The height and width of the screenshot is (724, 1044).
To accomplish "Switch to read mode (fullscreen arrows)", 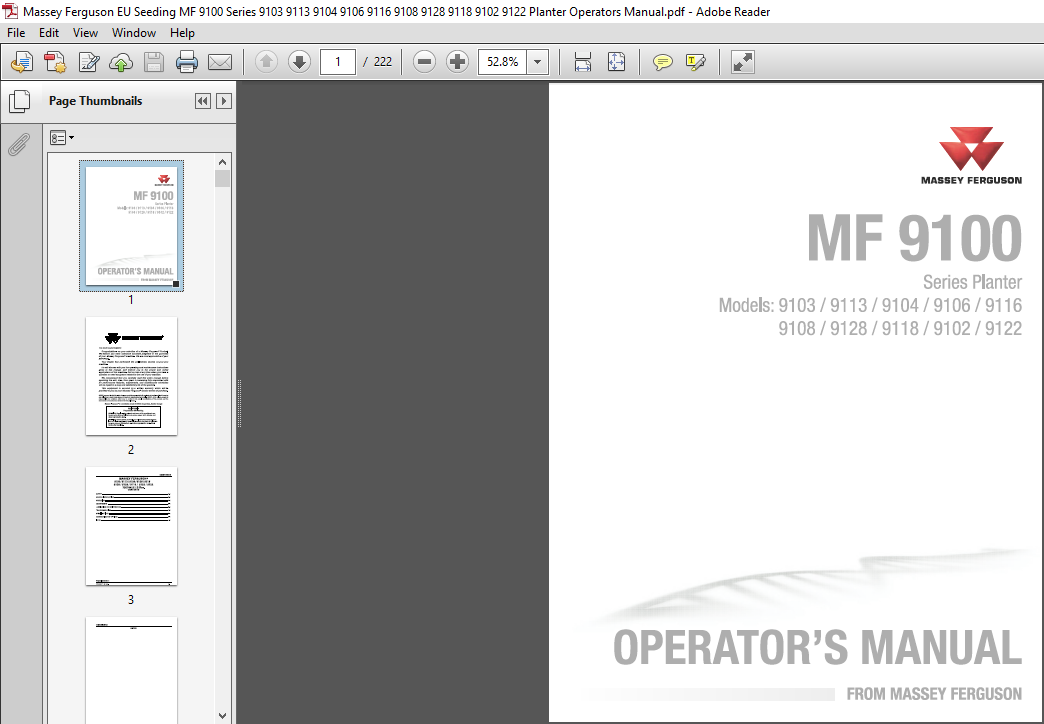I will coord(742,62).
